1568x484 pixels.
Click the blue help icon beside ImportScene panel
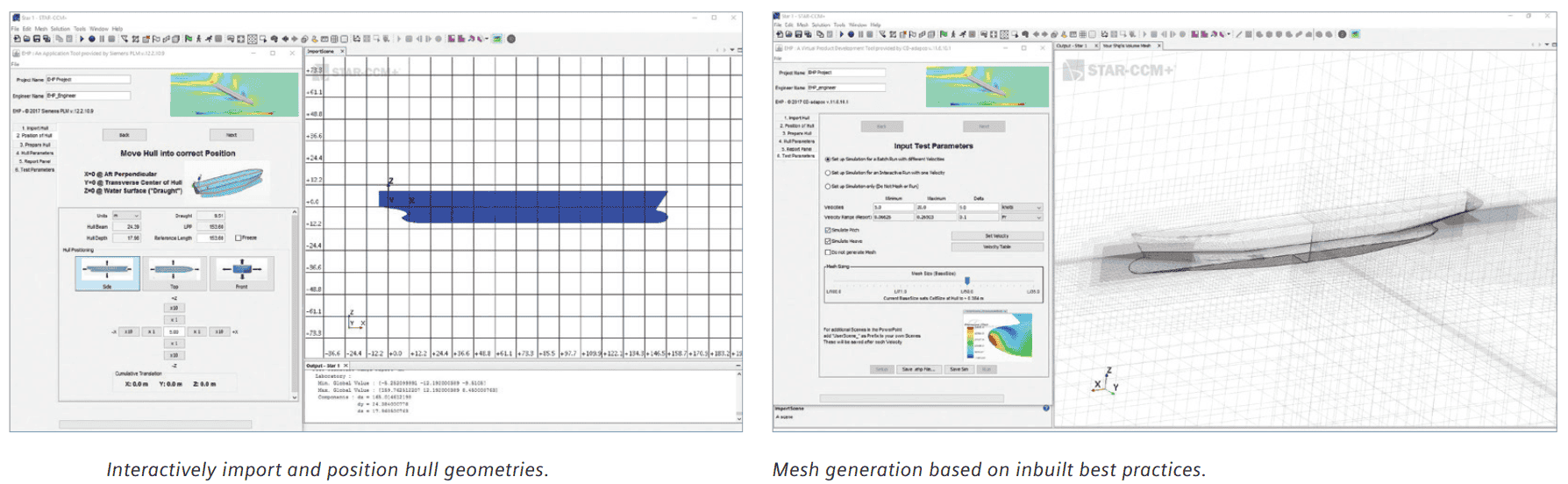click(1045, 408)
